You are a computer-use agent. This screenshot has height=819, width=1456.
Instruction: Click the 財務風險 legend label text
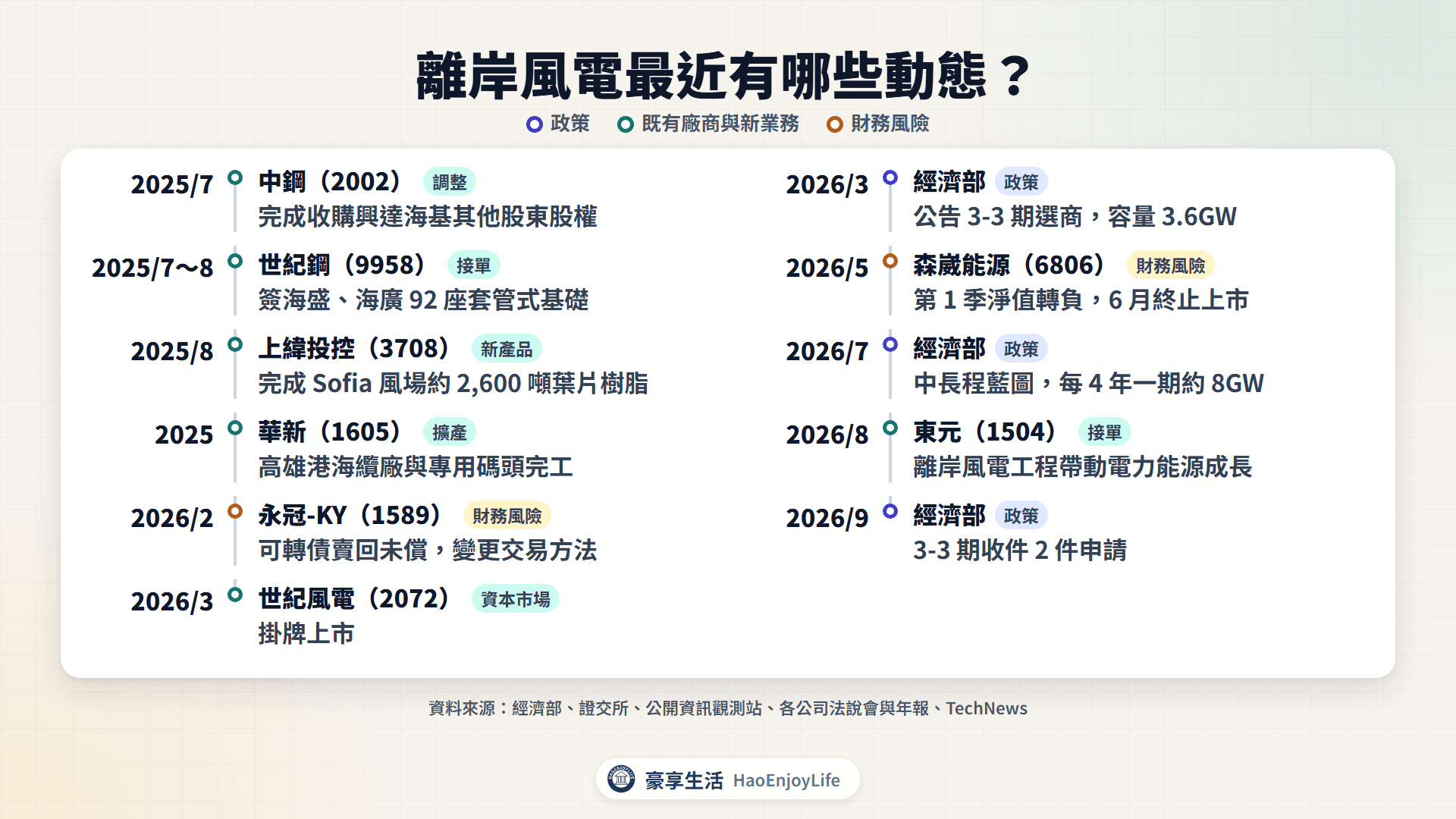tap(890, 124)
